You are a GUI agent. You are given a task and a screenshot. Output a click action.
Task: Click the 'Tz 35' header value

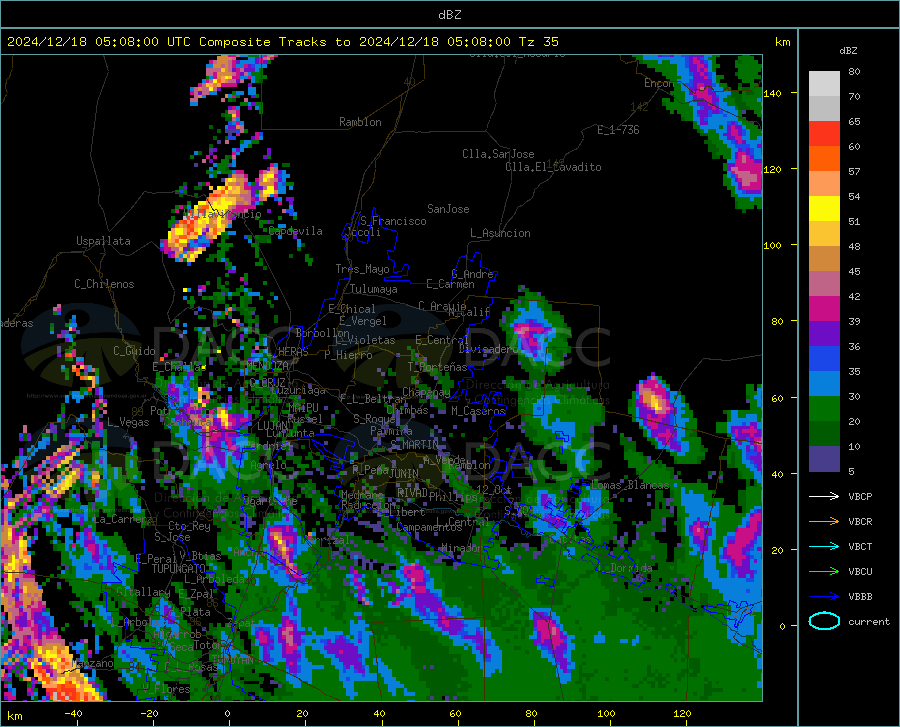click(538, 42)
